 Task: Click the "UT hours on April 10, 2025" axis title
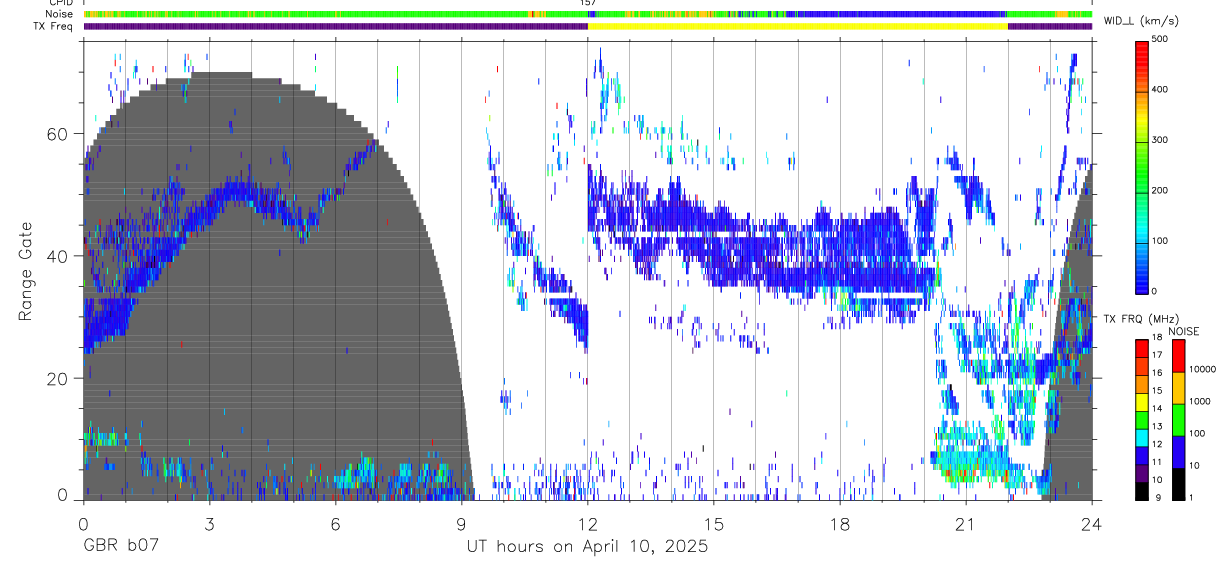587,547
